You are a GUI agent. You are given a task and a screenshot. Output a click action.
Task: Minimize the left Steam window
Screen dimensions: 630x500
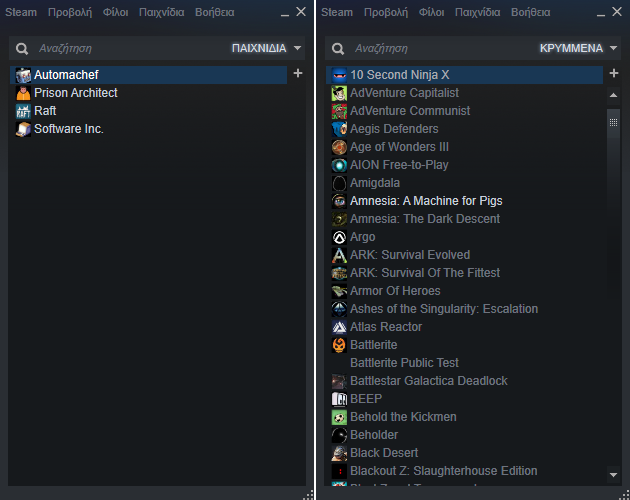click(285, 14)
